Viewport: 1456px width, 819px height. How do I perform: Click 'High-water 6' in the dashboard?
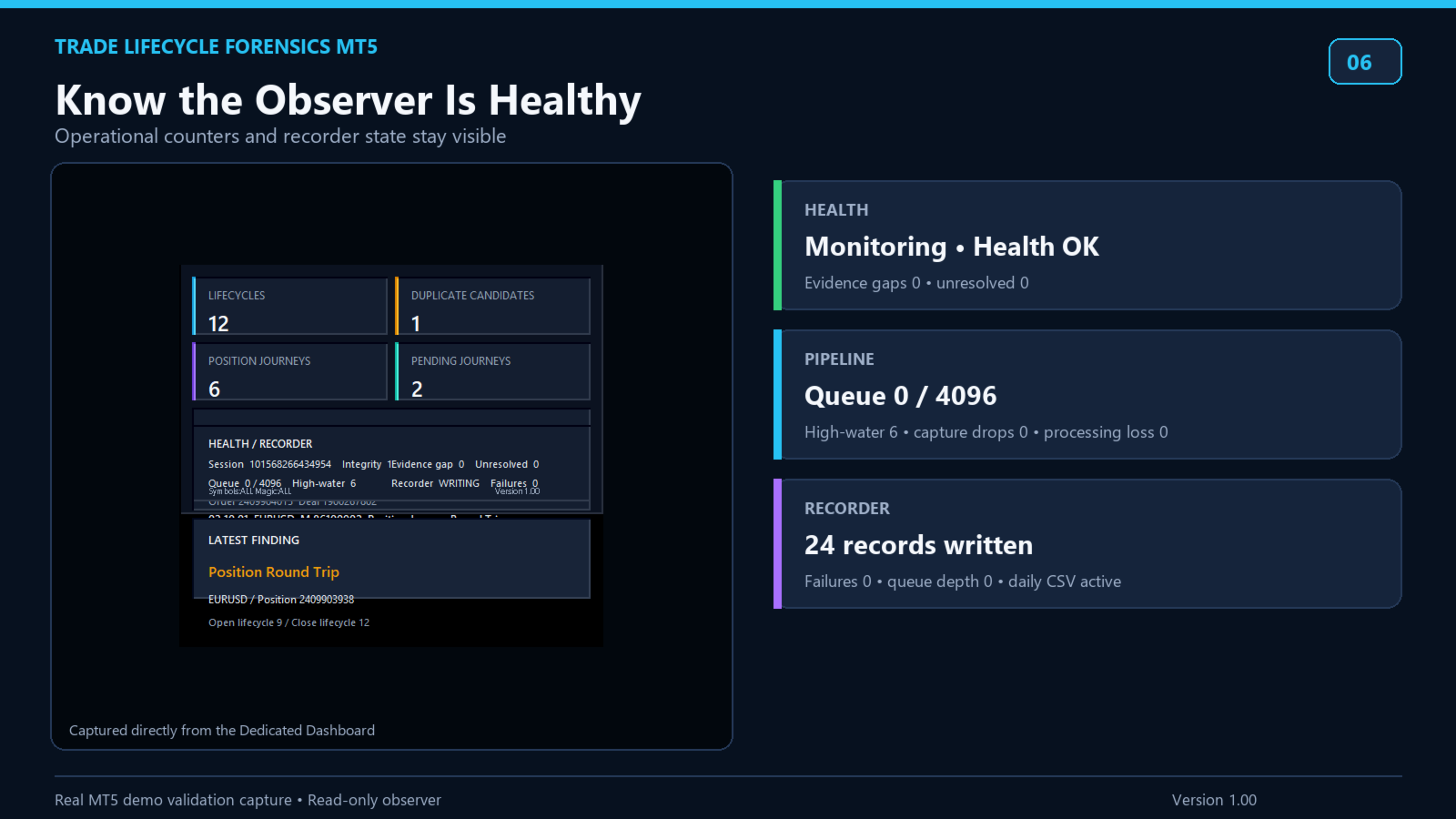click(324, 483)
